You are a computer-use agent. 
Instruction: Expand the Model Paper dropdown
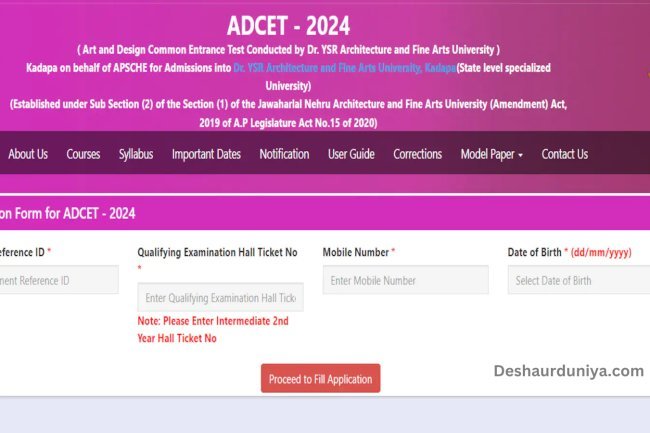[492, 154]
